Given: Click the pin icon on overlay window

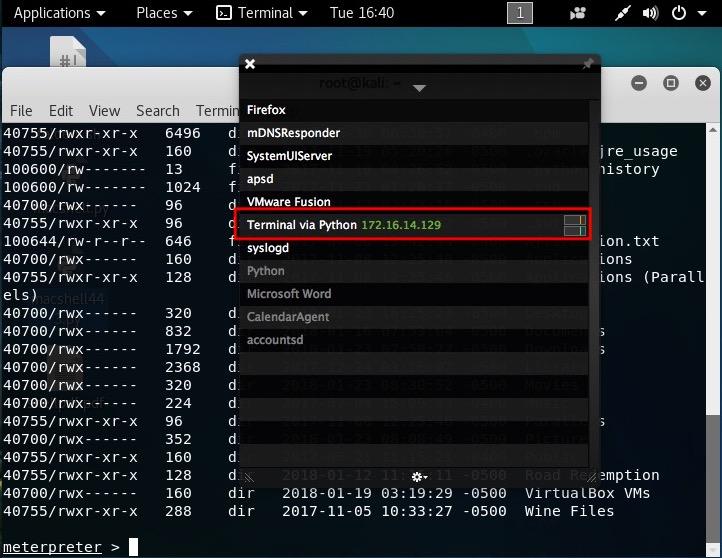Looking at the screenshot, I should tap(588, 64).
